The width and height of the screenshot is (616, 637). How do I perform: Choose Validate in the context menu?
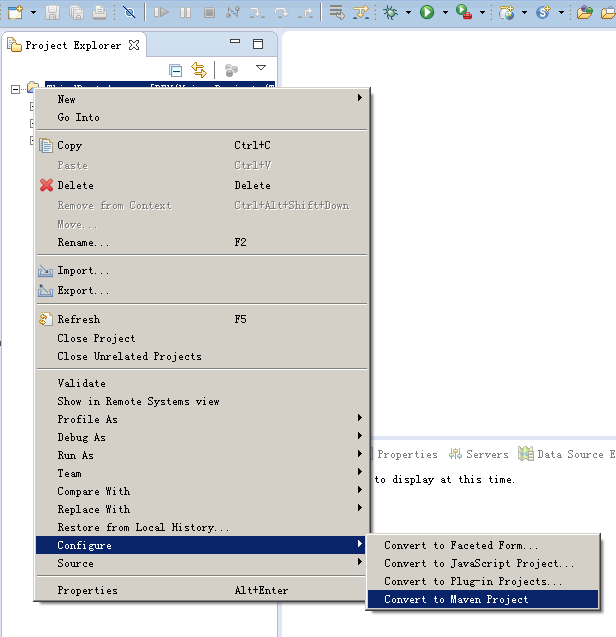coord(202,384)
